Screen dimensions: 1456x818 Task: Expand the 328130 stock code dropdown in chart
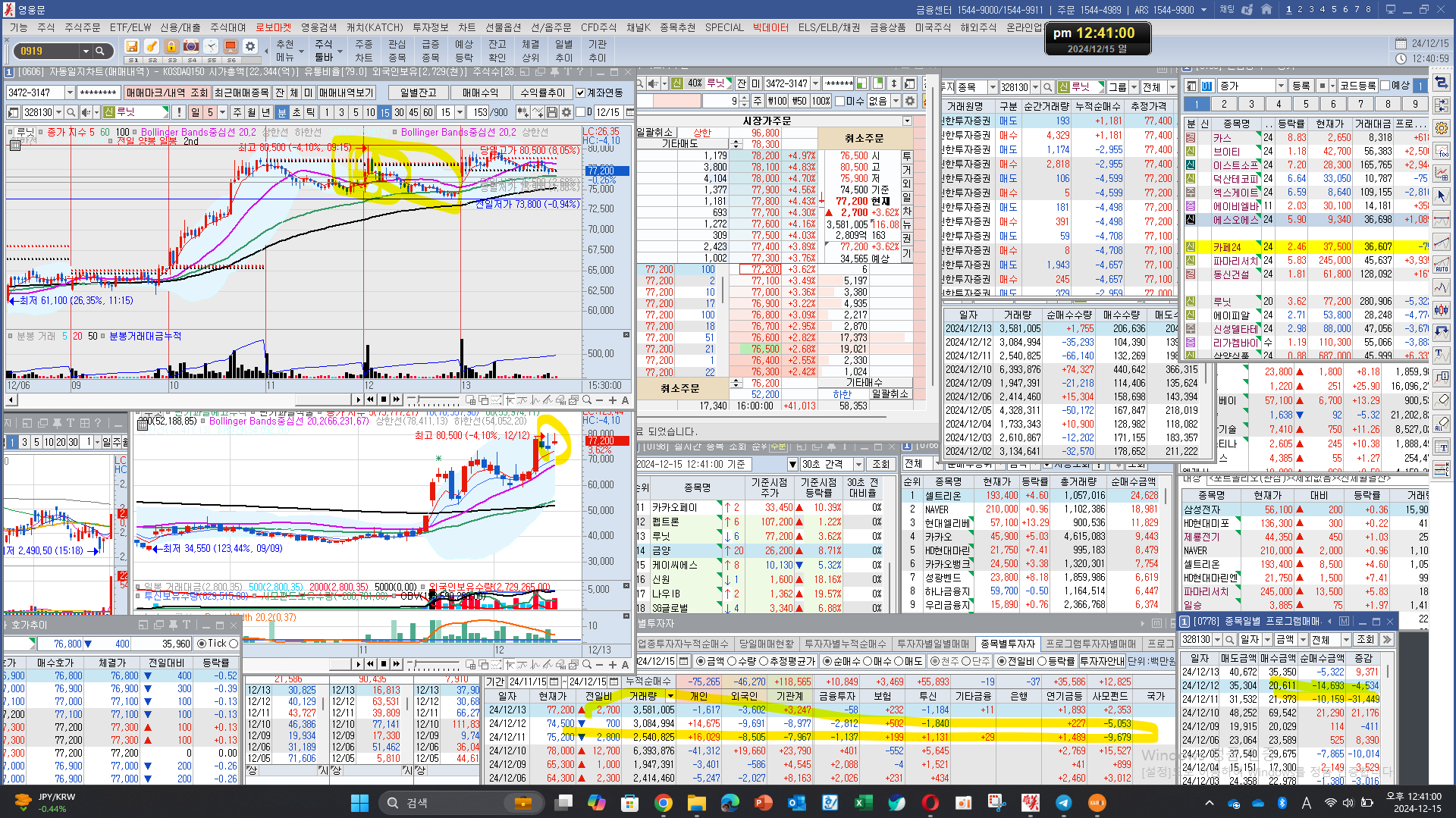58,112
